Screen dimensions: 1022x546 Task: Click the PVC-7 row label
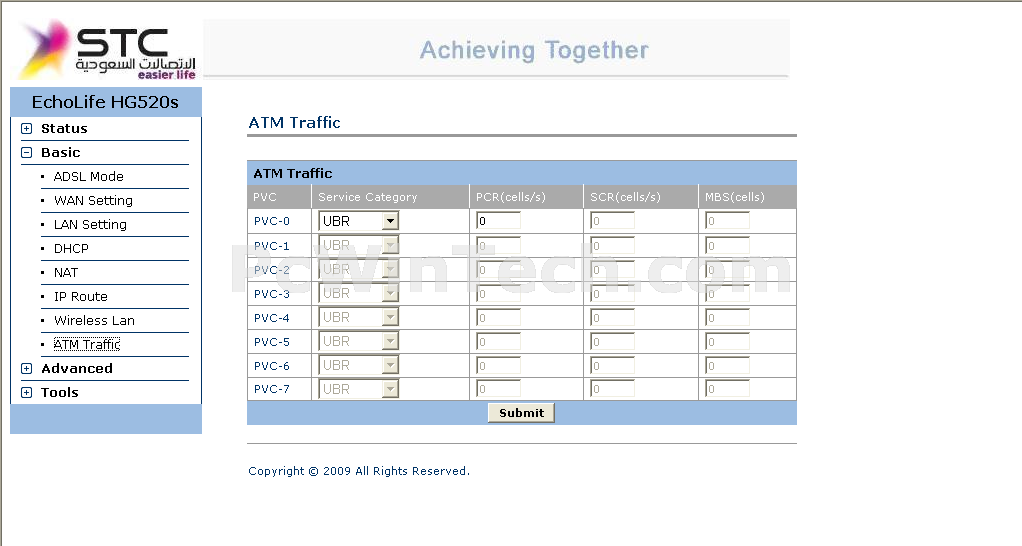pos(272,389)
